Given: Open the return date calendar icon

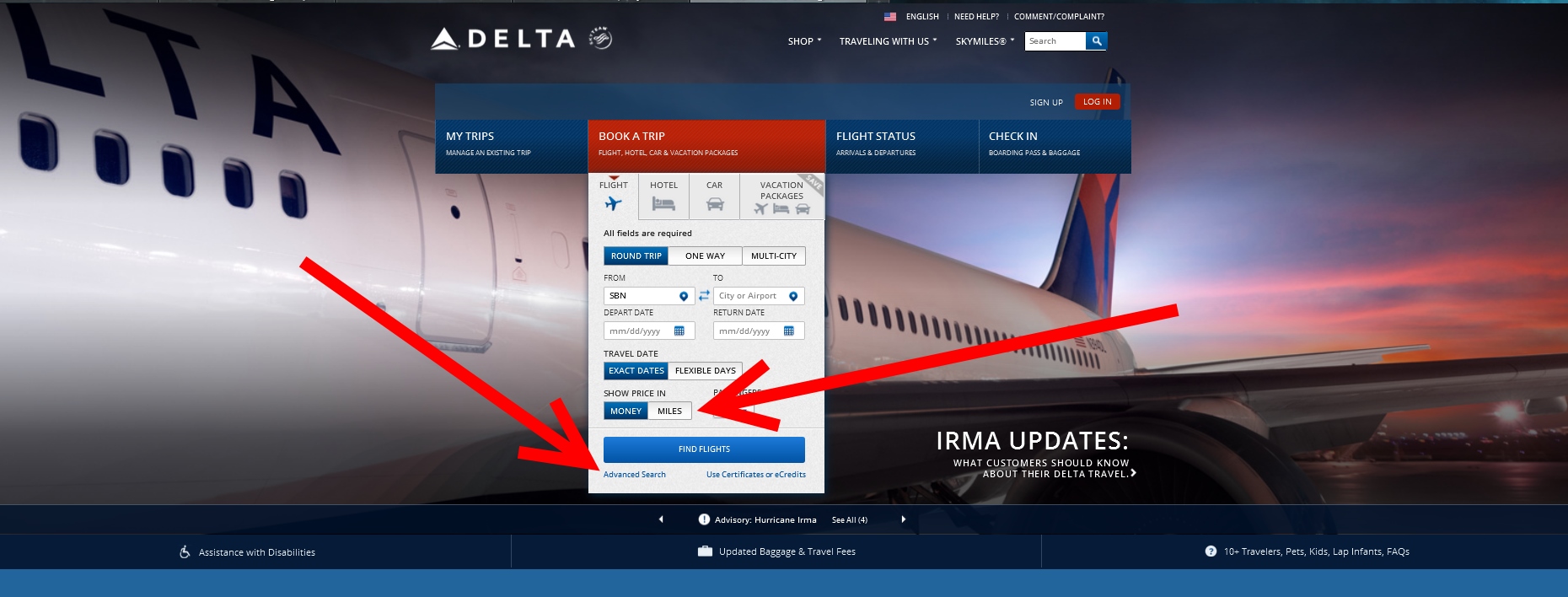Looking at the screenshot, I should [x=789, y=331].
